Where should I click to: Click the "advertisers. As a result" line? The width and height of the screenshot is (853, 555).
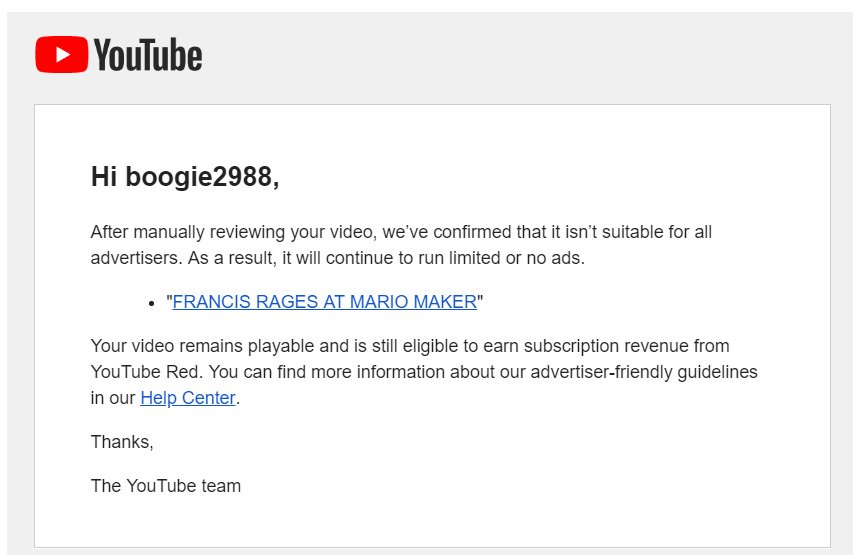tap(337, 258)
